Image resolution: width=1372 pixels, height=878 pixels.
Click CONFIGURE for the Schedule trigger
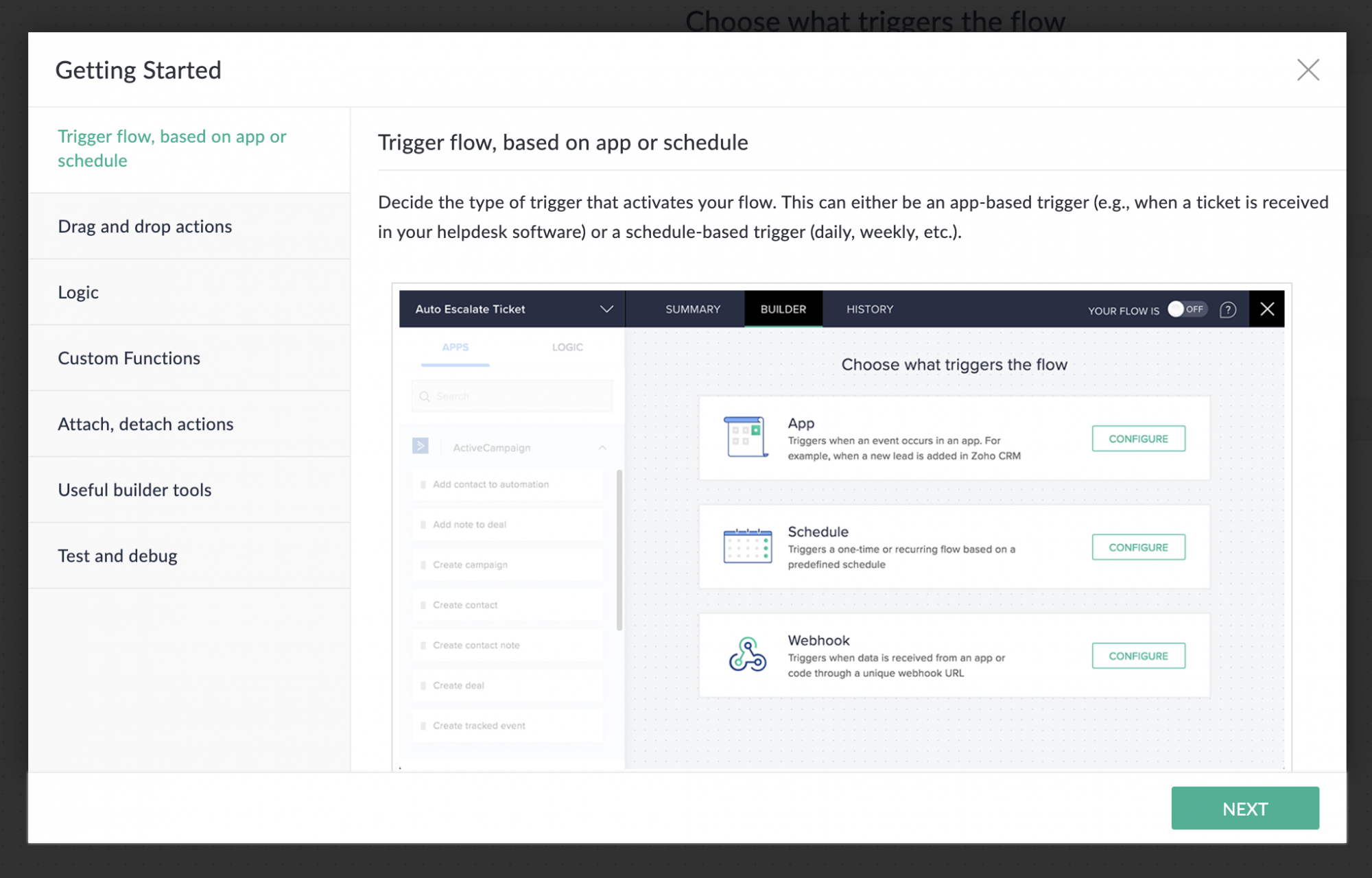1138,547
